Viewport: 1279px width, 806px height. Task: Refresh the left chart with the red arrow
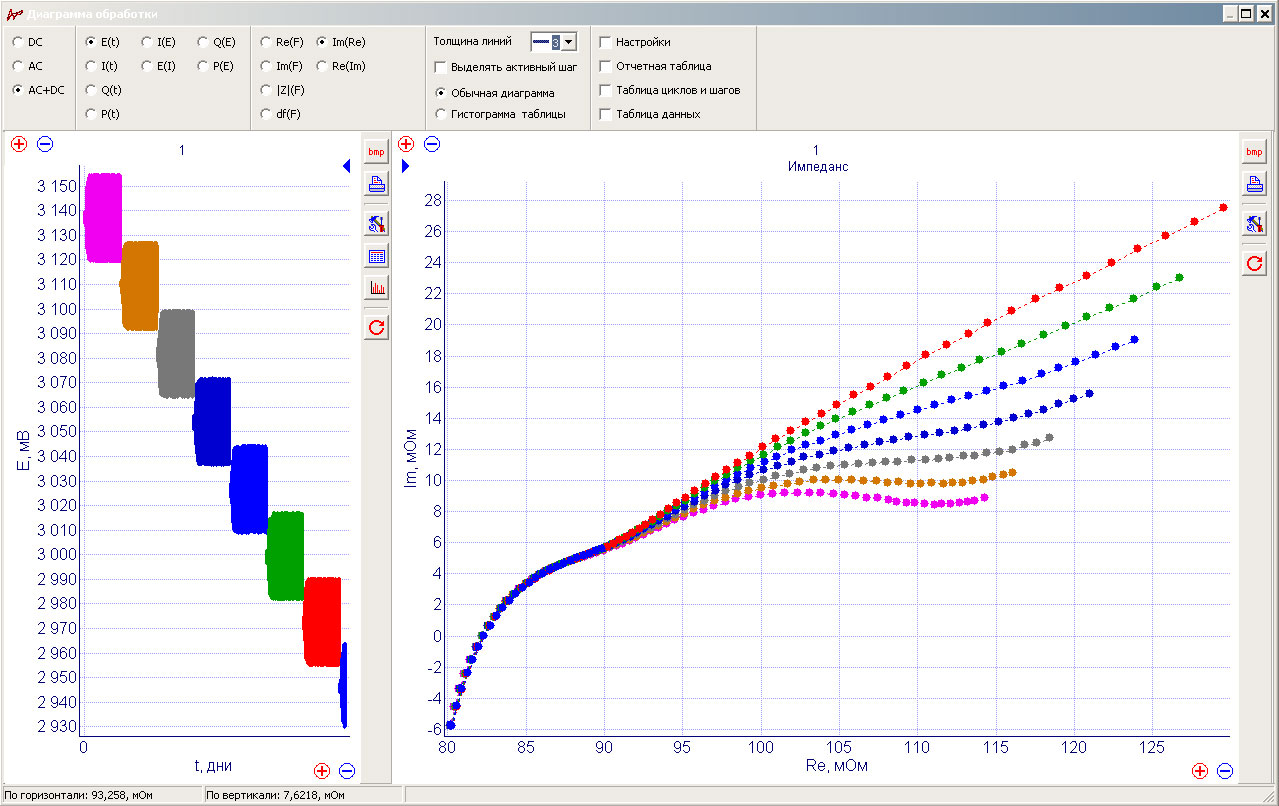pyautogui.click(x=376, y=327)
